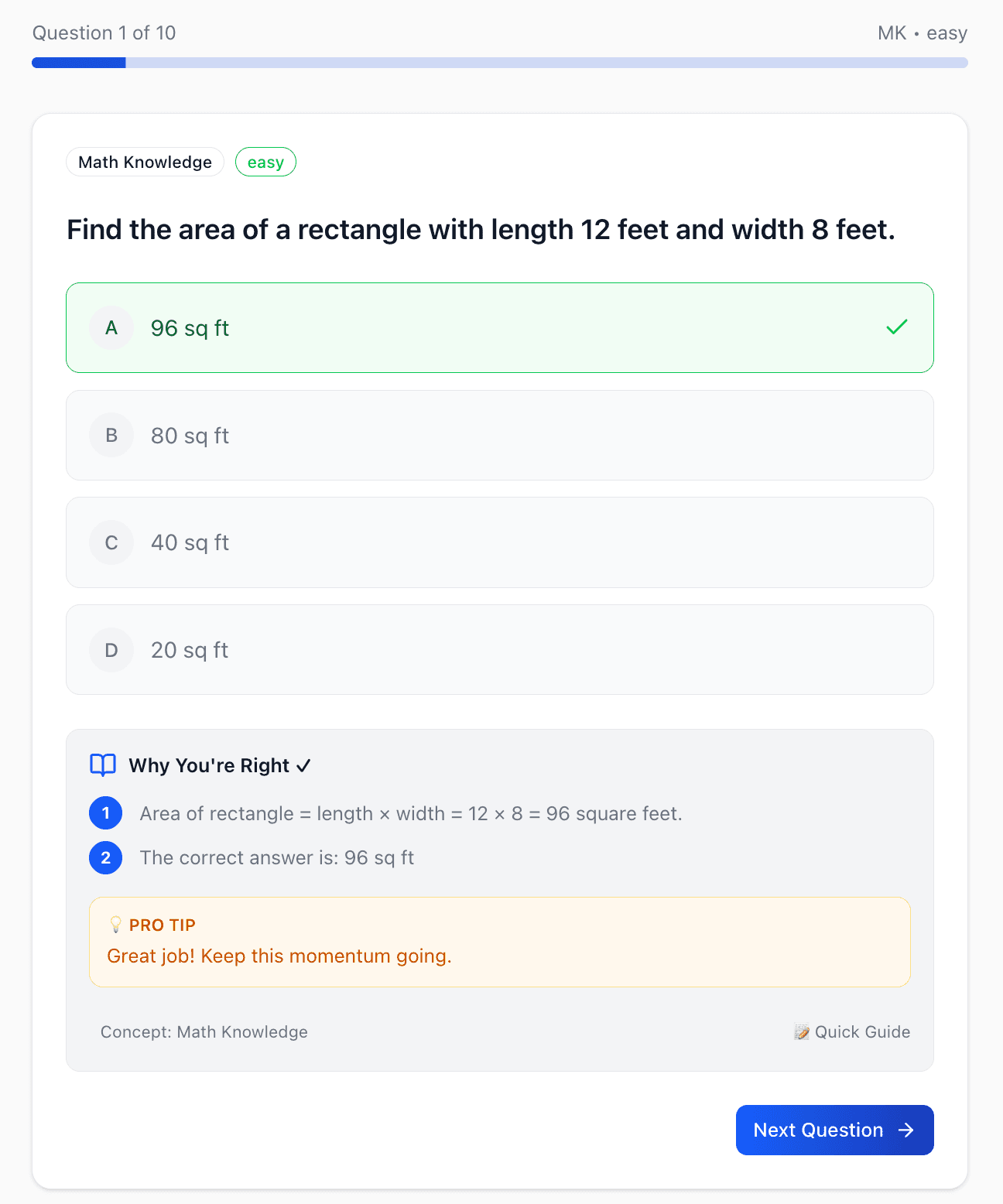The height and width of the screenshot is (1204, 1003).
Task: Click the memo icon next to Quick Guide
Action: coord(800,1031)
